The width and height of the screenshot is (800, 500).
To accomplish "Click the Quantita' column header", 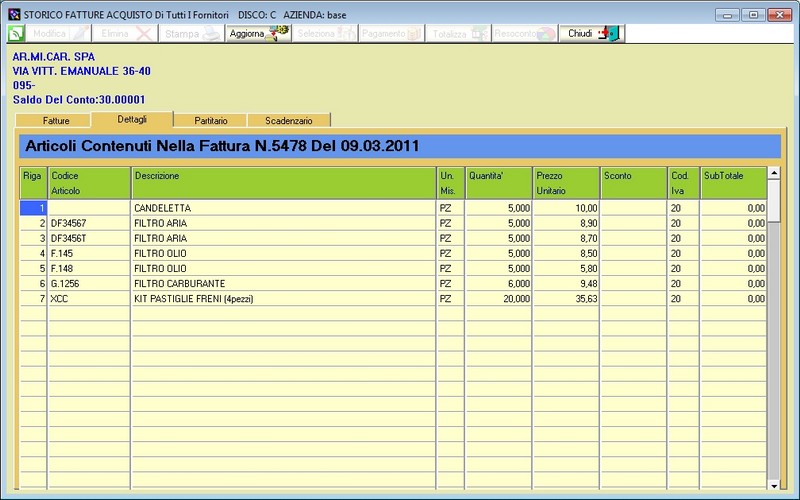I will [x=498, y=183].
